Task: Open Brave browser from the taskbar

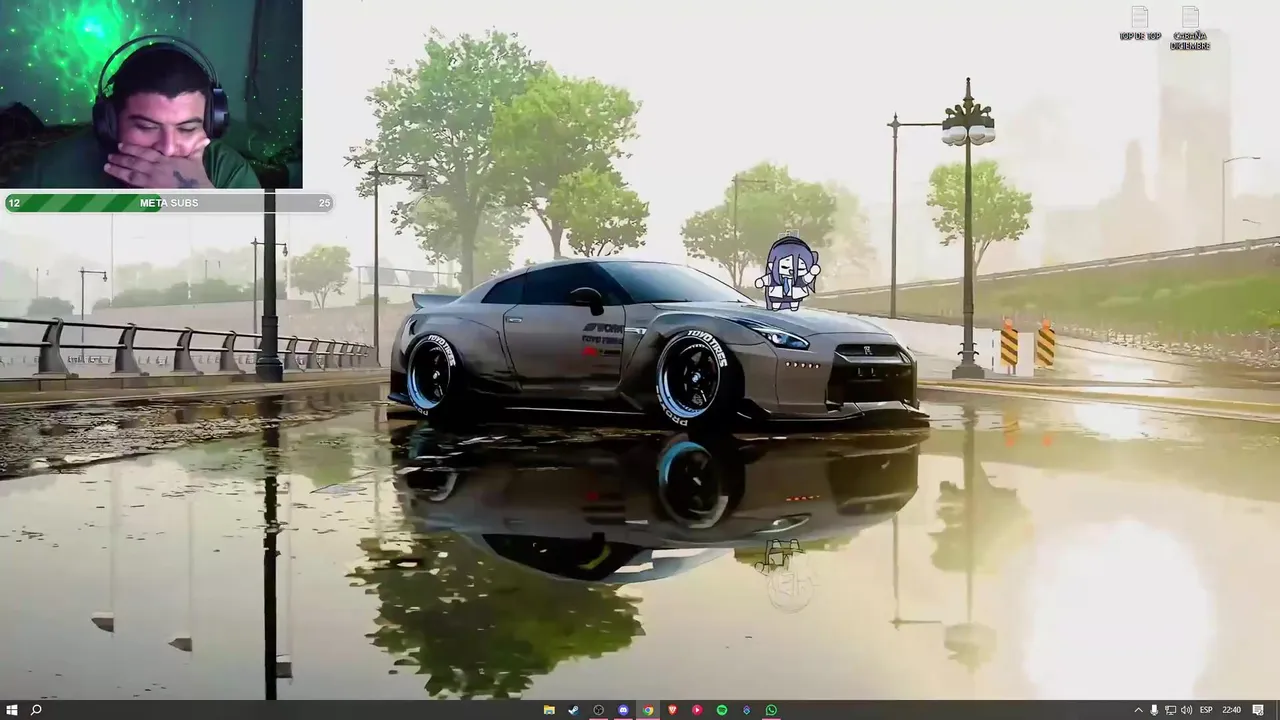Action: tap(673, 710)
